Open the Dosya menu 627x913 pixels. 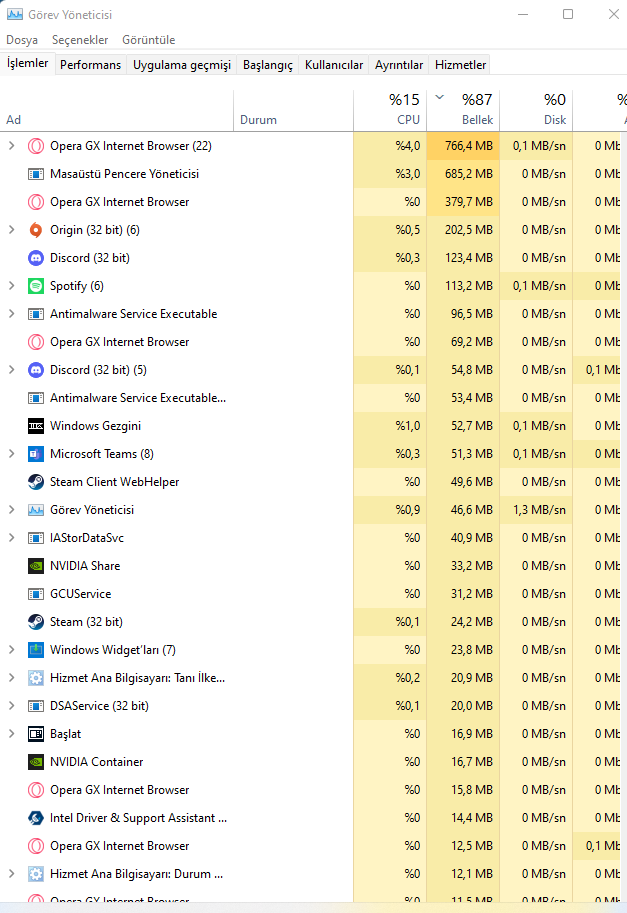coord(22,40)
